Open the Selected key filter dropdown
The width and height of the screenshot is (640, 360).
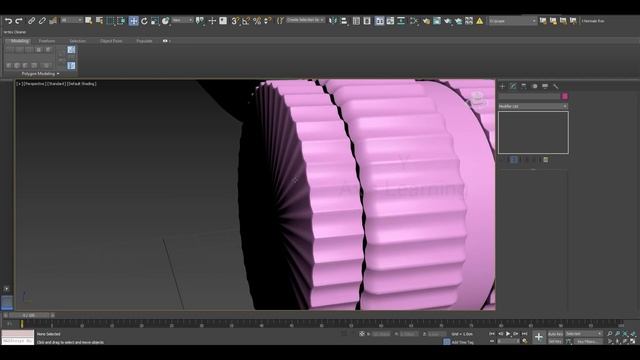pos(584,334)
